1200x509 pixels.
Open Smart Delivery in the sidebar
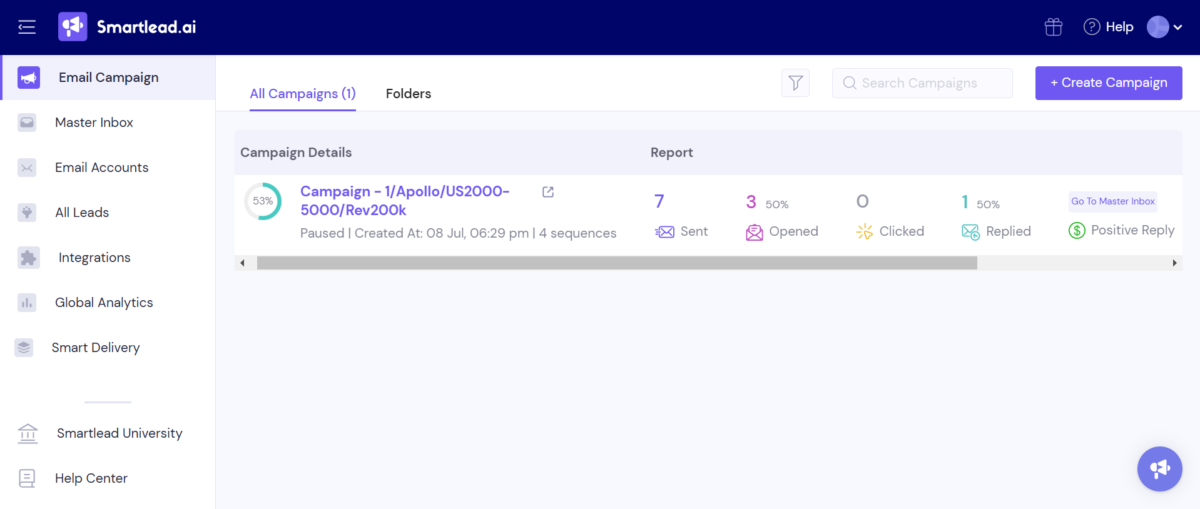tap(95, 347)
